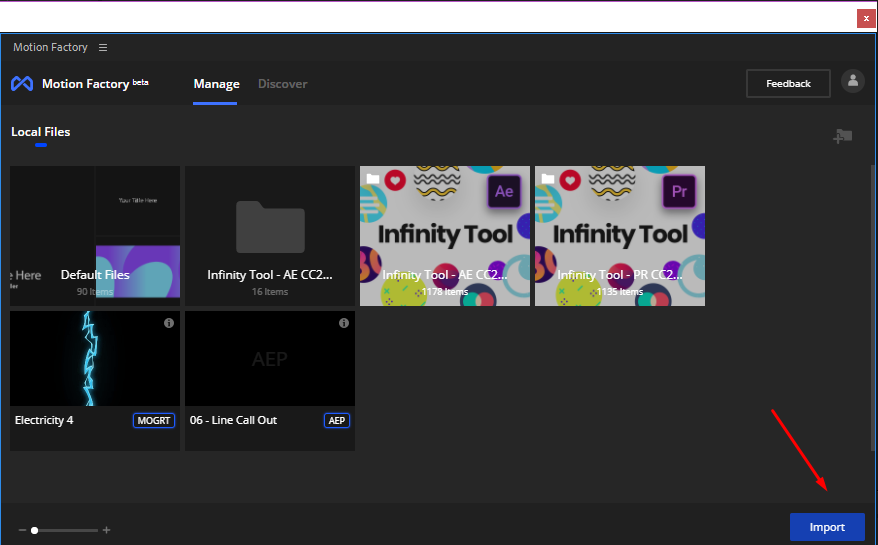Click the 06 - Line Call Out name label
The height and width of the screenshot is (545, 878).
pos(233,420)
